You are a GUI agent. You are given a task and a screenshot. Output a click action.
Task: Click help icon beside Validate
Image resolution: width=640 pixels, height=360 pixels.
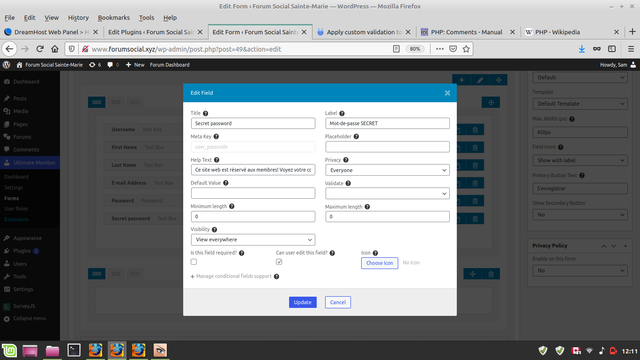point(348,184)
